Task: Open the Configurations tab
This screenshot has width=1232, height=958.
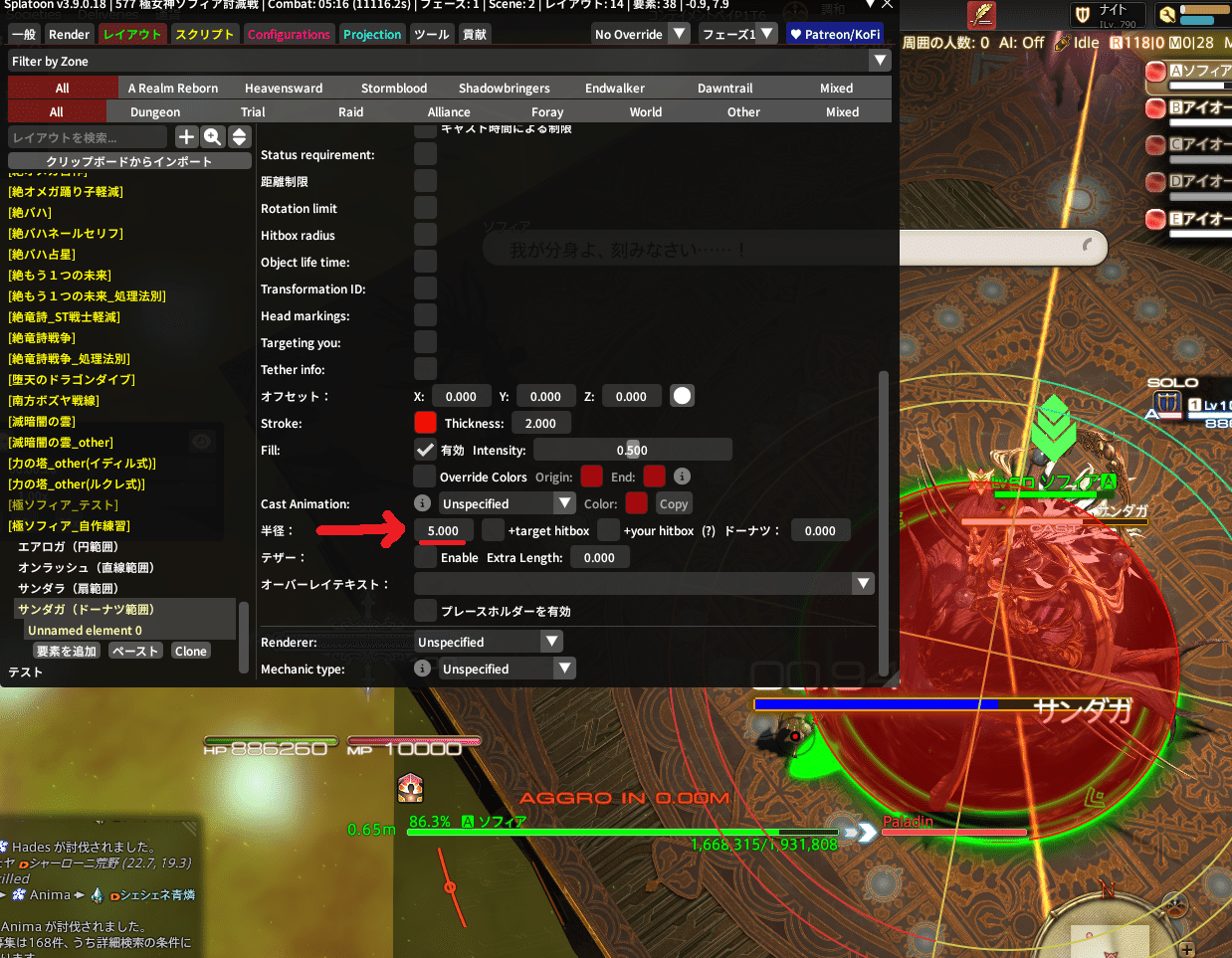Action: pos(289,34)
